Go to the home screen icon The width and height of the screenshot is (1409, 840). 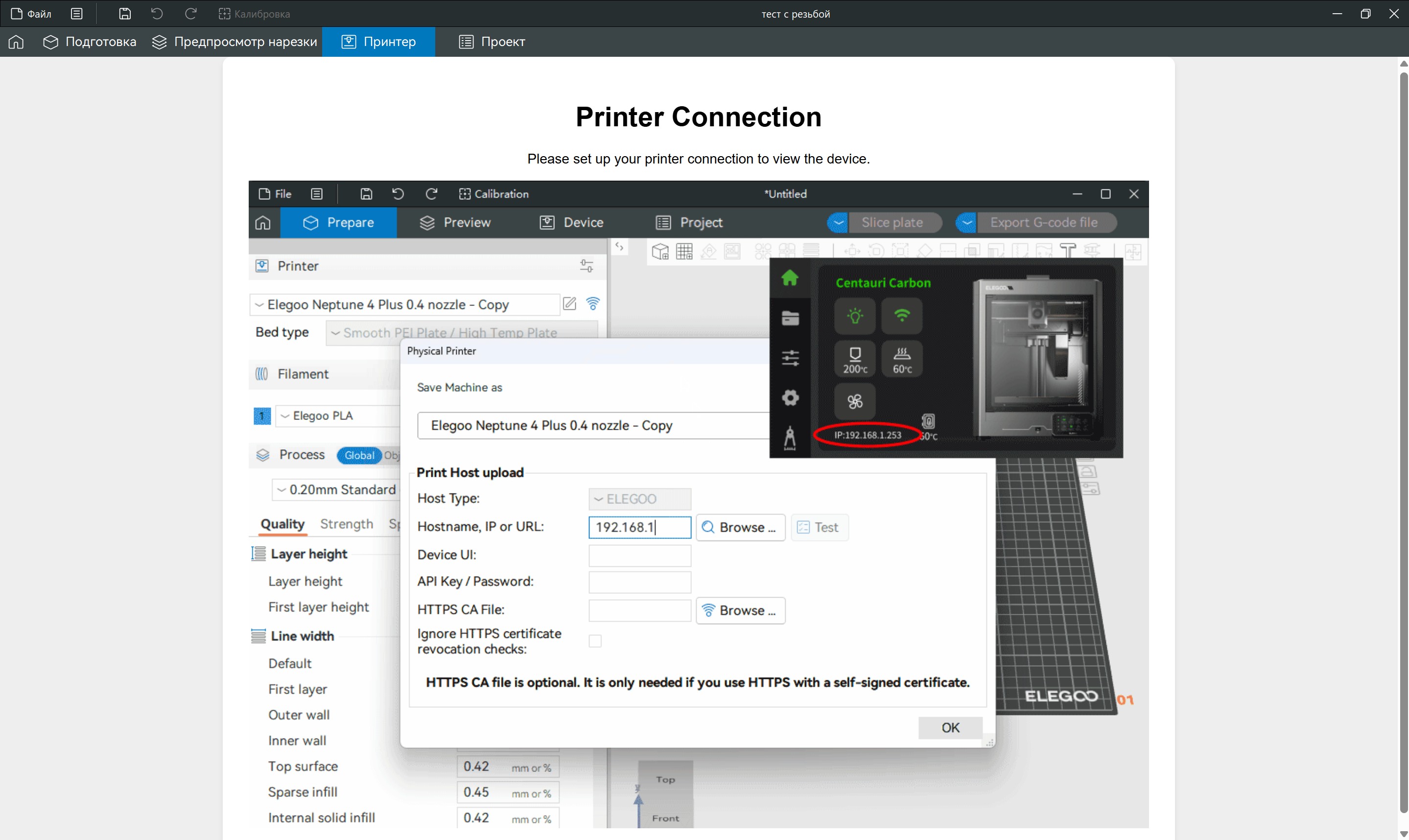16,42
